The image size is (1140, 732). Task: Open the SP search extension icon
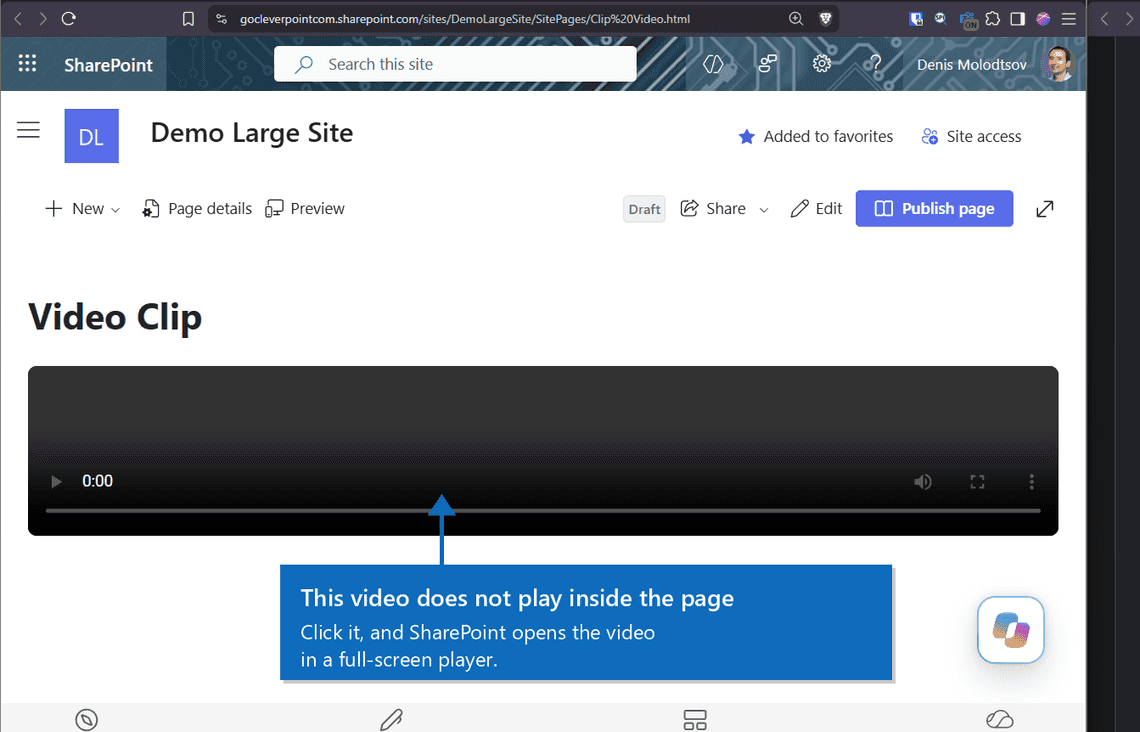[x=941, y=18]
